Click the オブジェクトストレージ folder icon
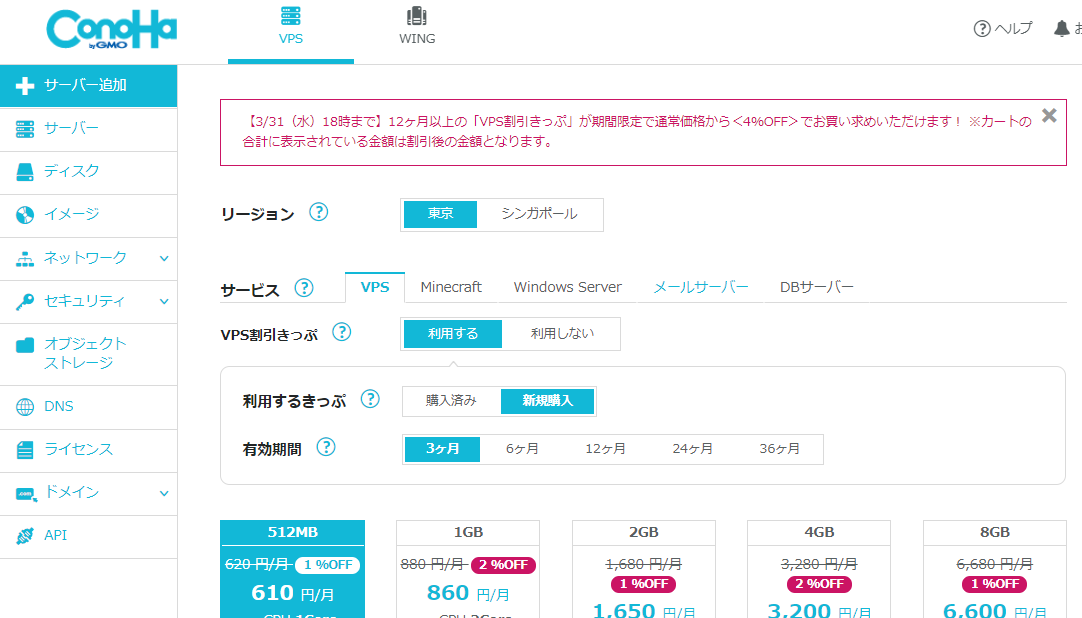The width and height of the screenshot is (1082, 618). (25, 345)
